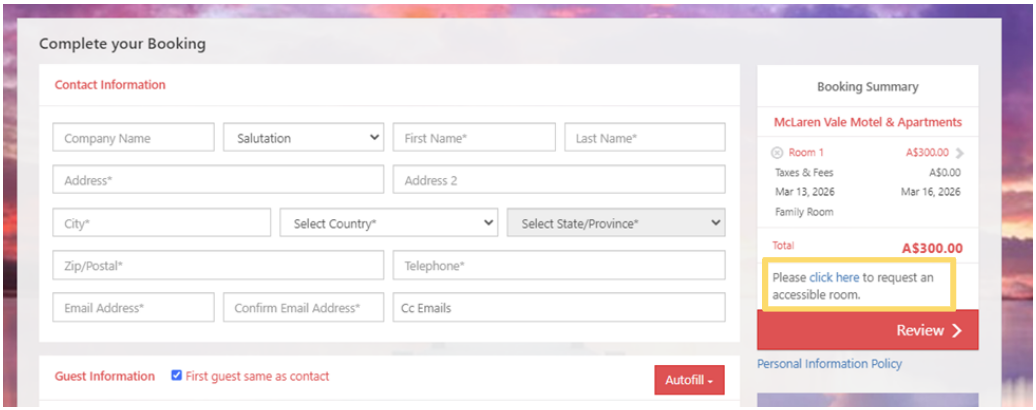Select the Last Name input box
This screenshot has width=1036, height=410.
click(x=645, y=137)
